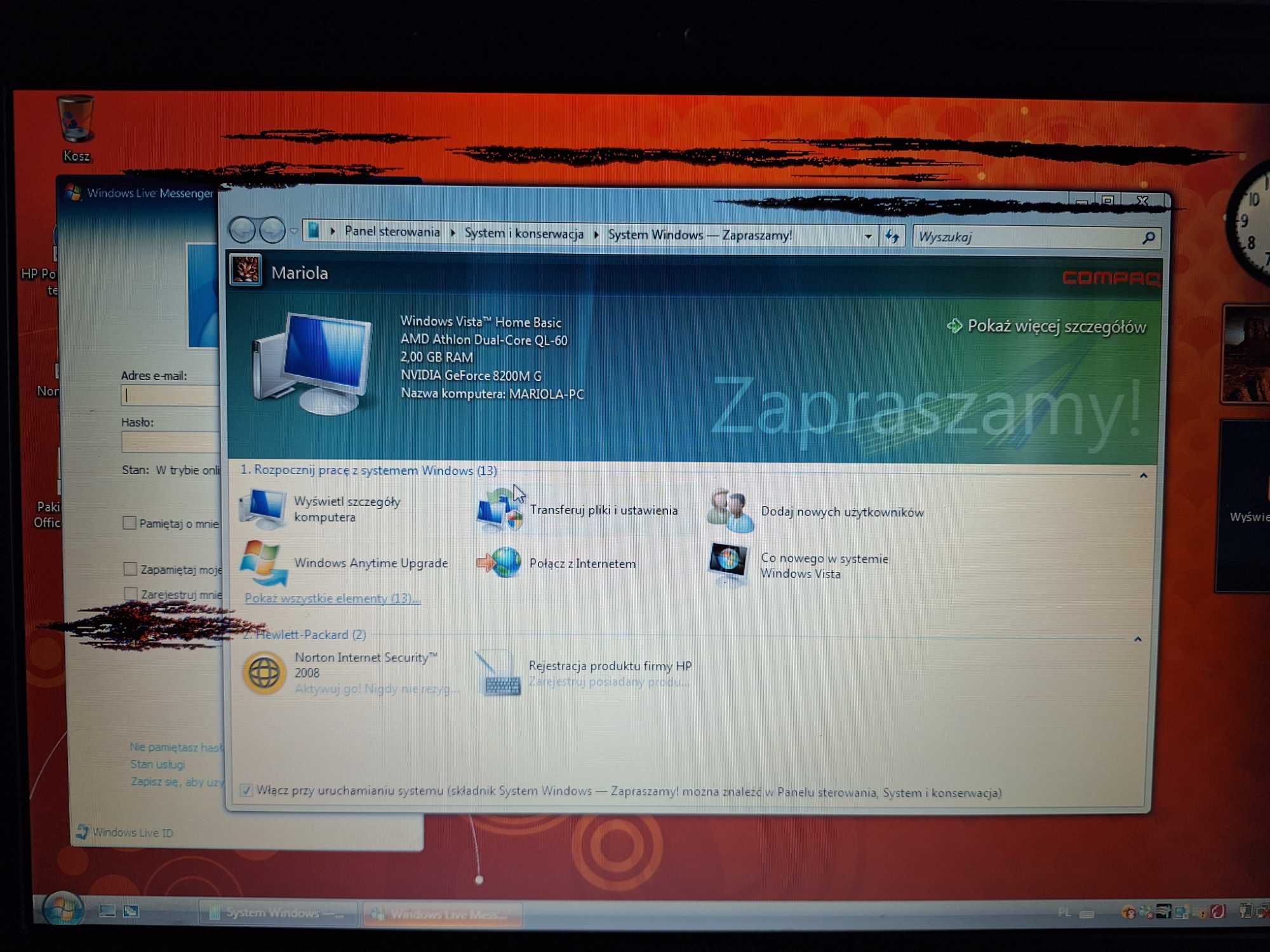Click 'Pokaż więcej szczegółów' link
Image resolution: width=1270 pixels, height=952 pixels.
[1057, 327]
